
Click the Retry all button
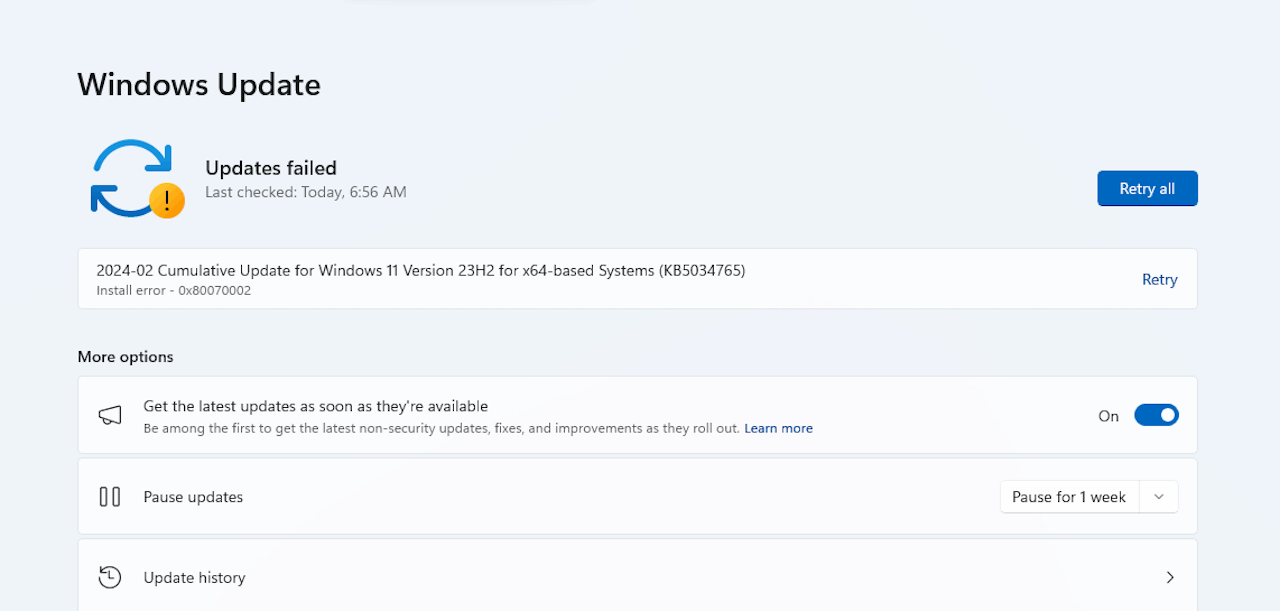(x=1147, y=188)
